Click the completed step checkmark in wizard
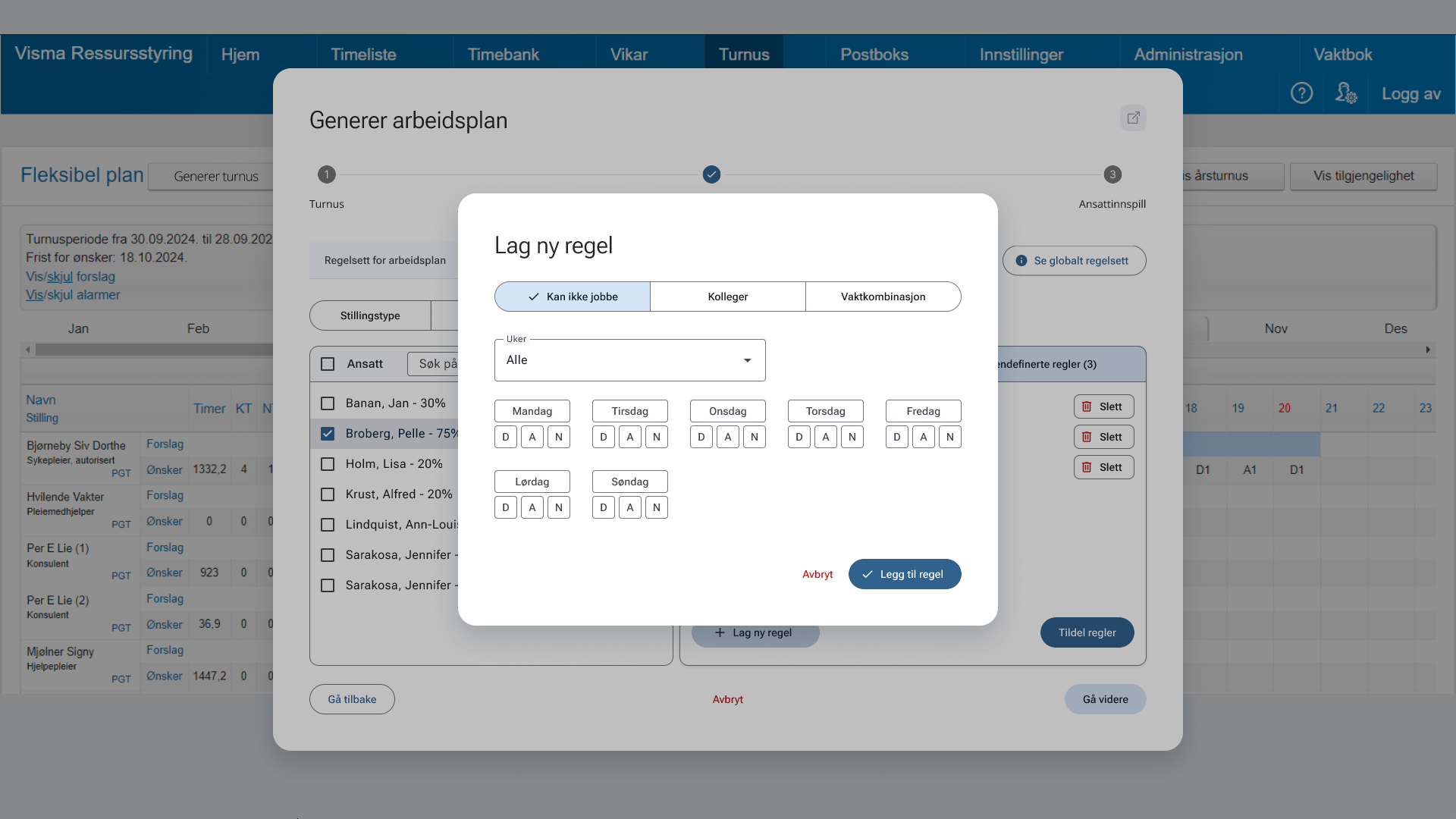Viewport: 1456px width, 819px height. [x=711, y=174]
